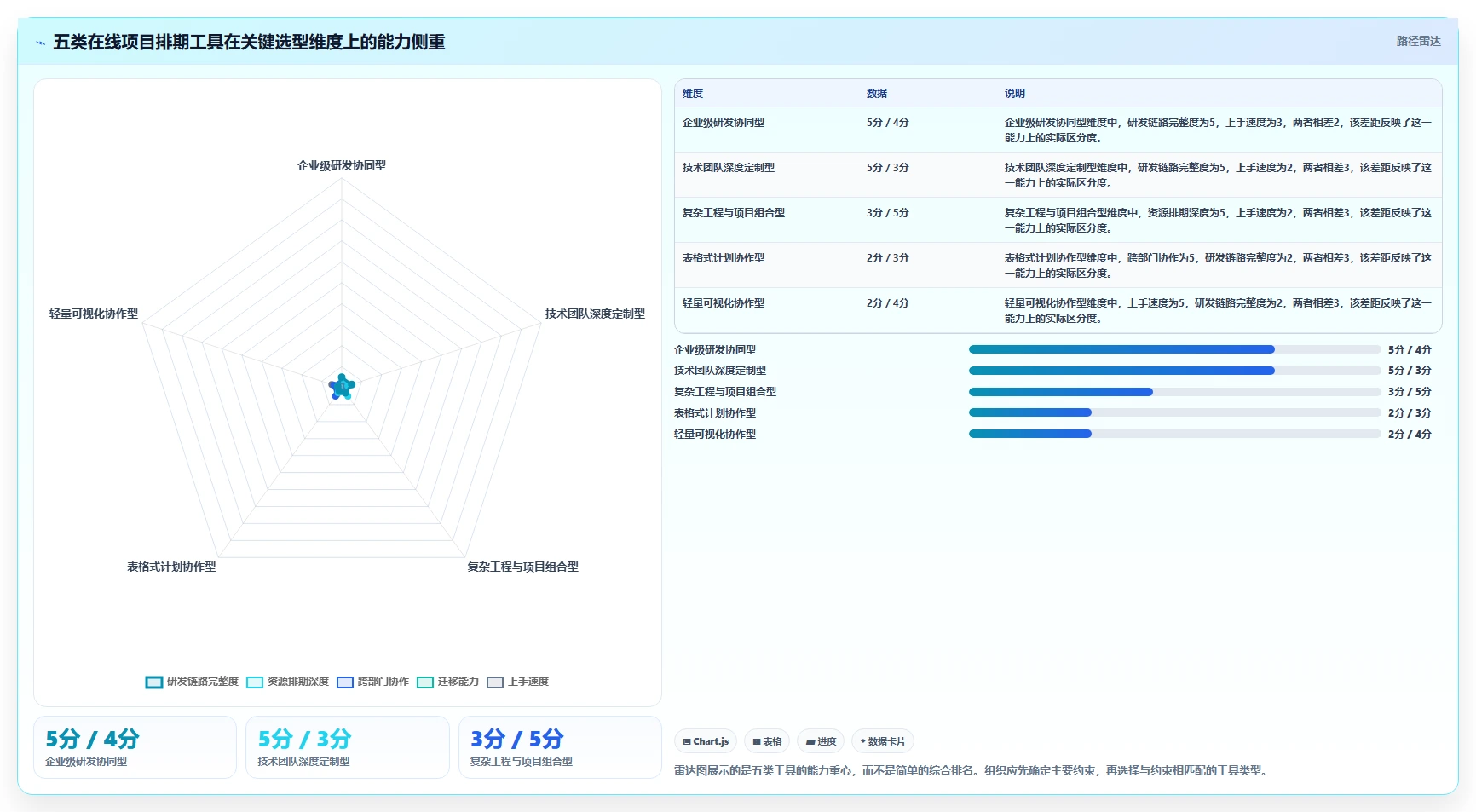Image resolution: width=1476 pixels, height=812 pixels.
Task: Click the radar axis label 表格式计划协作型
Action: pos(171,567)
